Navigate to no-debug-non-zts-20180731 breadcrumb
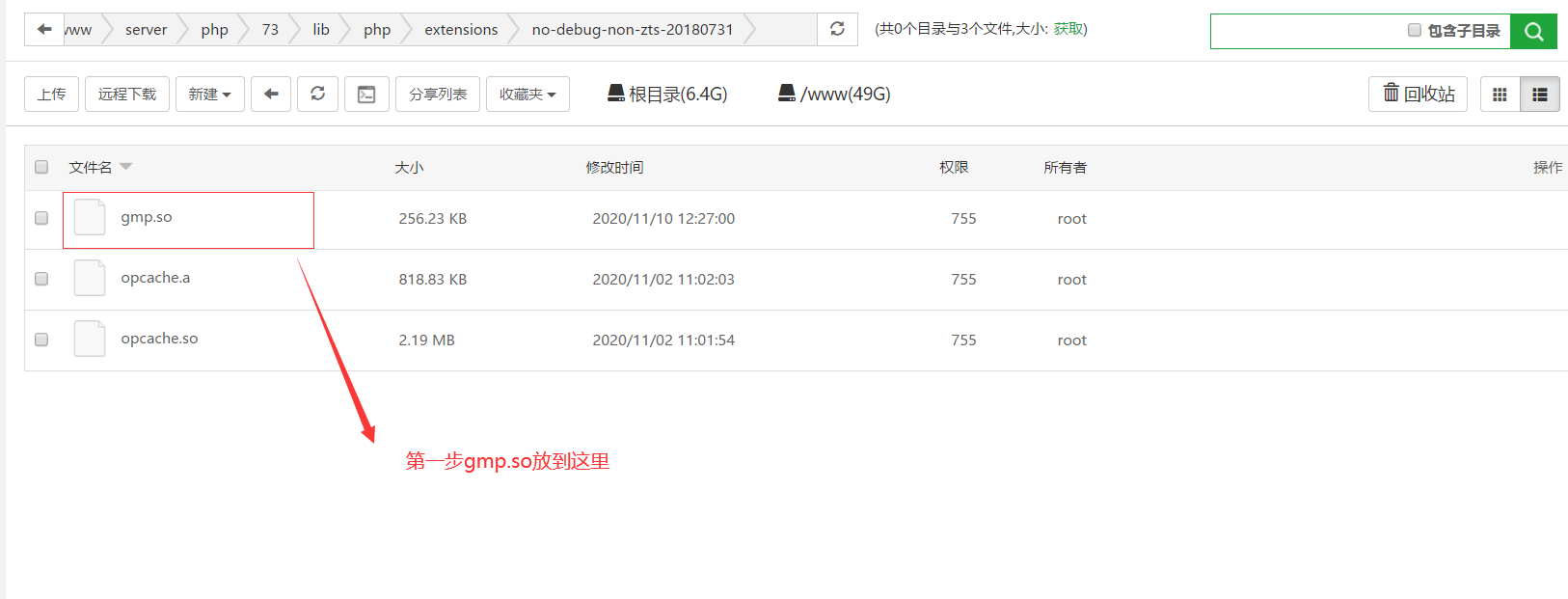Viewport: 1568px width, 599px height. pyautogui.click(x=633, y=30)
